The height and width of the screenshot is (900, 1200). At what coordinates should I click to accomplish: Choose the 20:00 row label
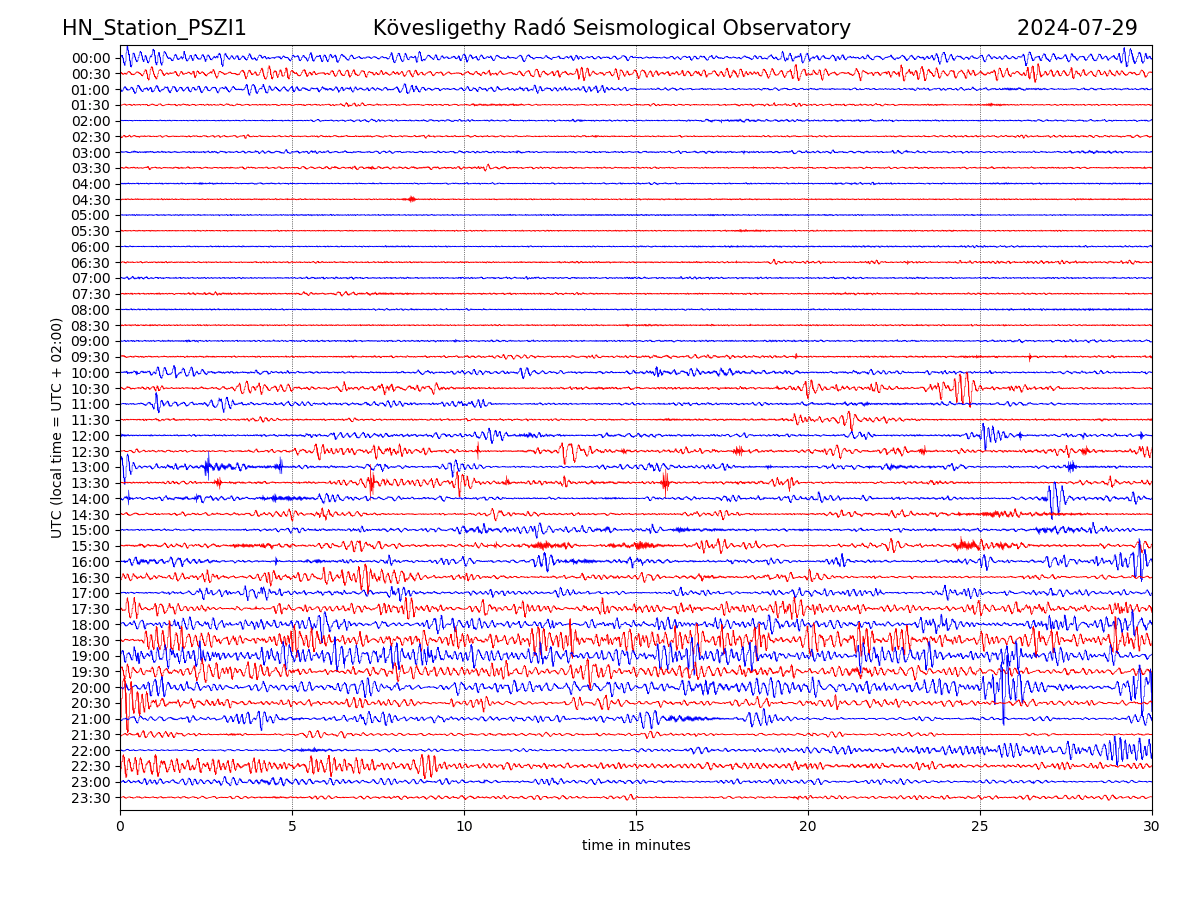91,688
